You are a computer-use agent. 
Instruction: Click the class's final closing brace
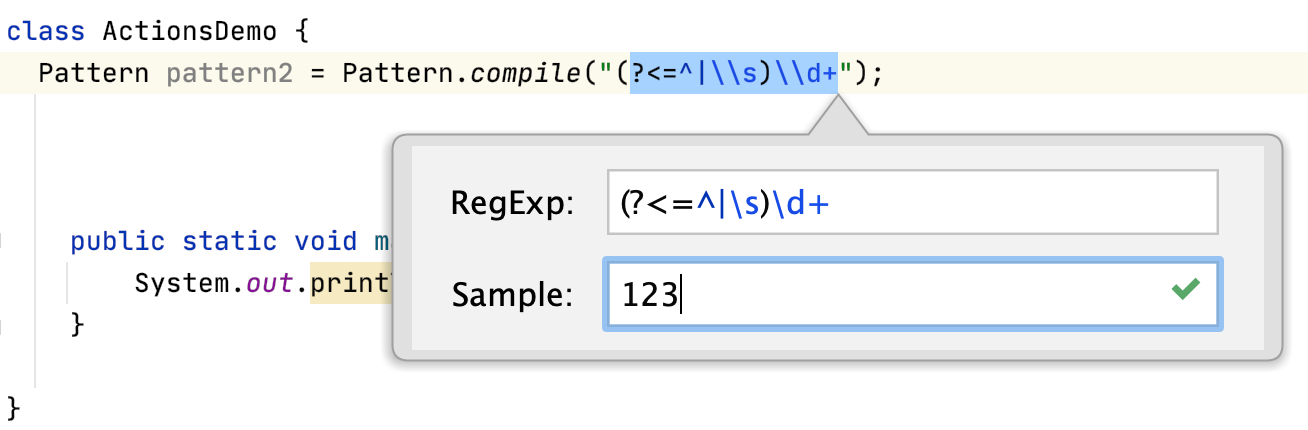[13, 407]
